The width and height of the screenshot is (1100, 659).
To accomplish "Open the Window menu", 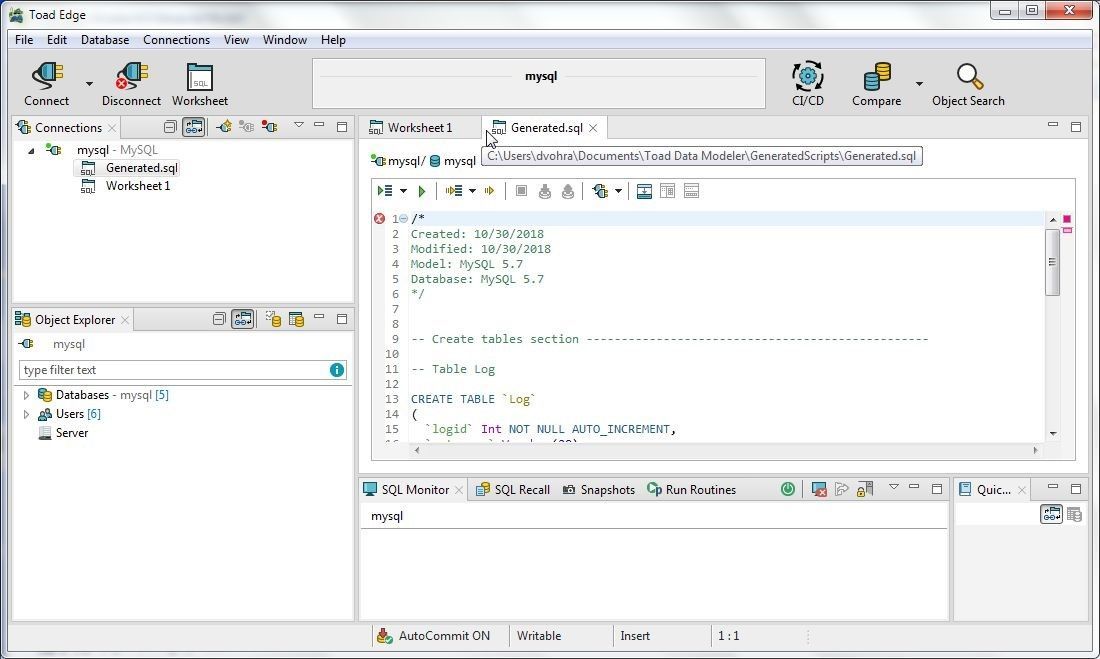I will [285, 40].
